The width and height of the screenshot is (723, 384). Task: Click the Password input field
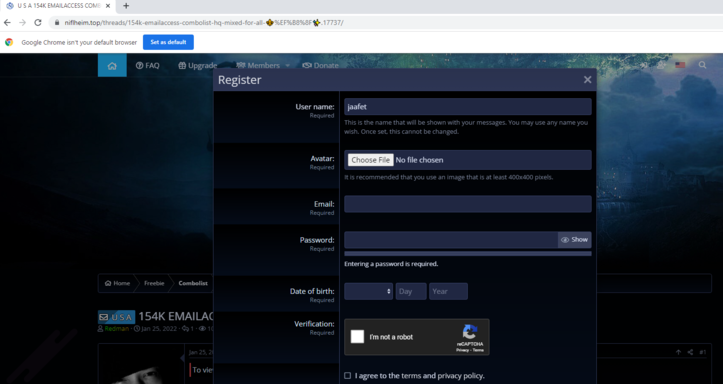click(x=451, y=240)
